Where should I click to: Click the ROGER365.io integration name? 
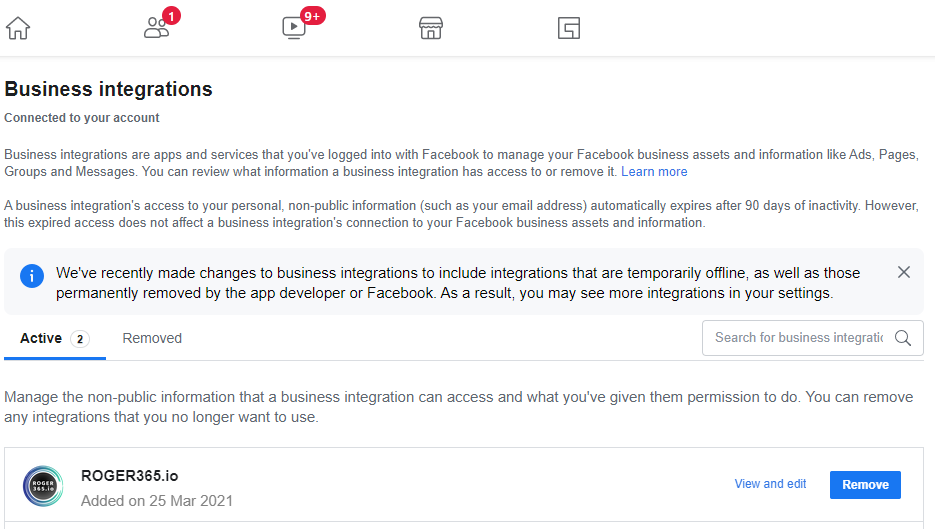pos(130,476)
